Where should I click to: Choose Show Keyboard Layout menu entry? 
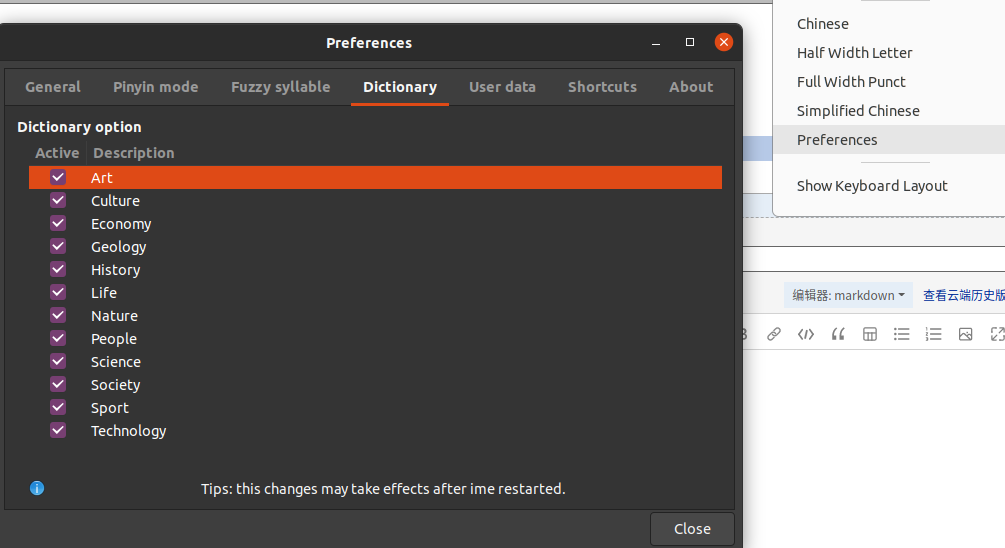[x=872, y=186]
